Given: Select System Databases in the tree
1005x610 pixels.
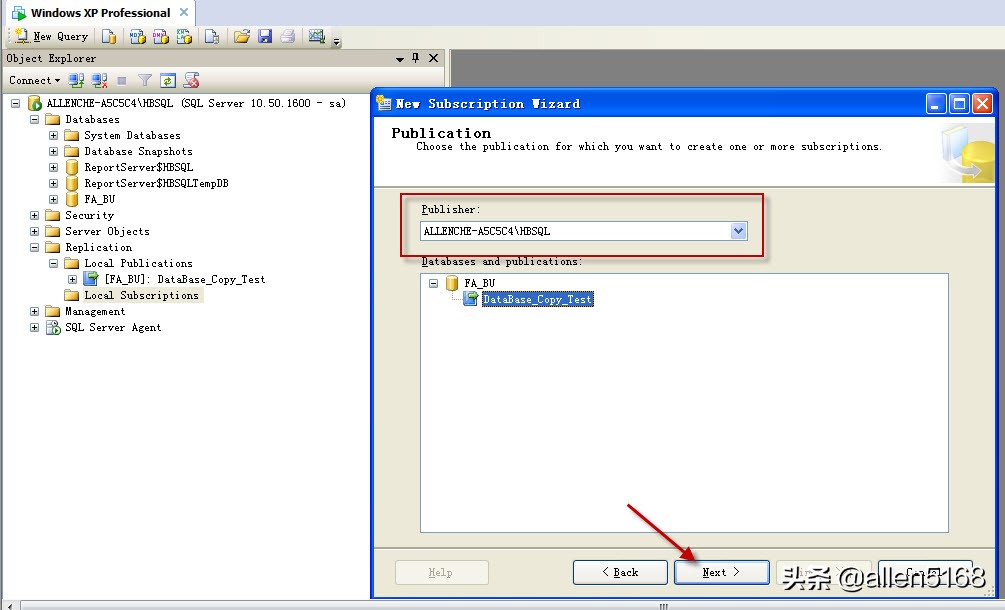Looking at the screenshot, I should point(132,135).
